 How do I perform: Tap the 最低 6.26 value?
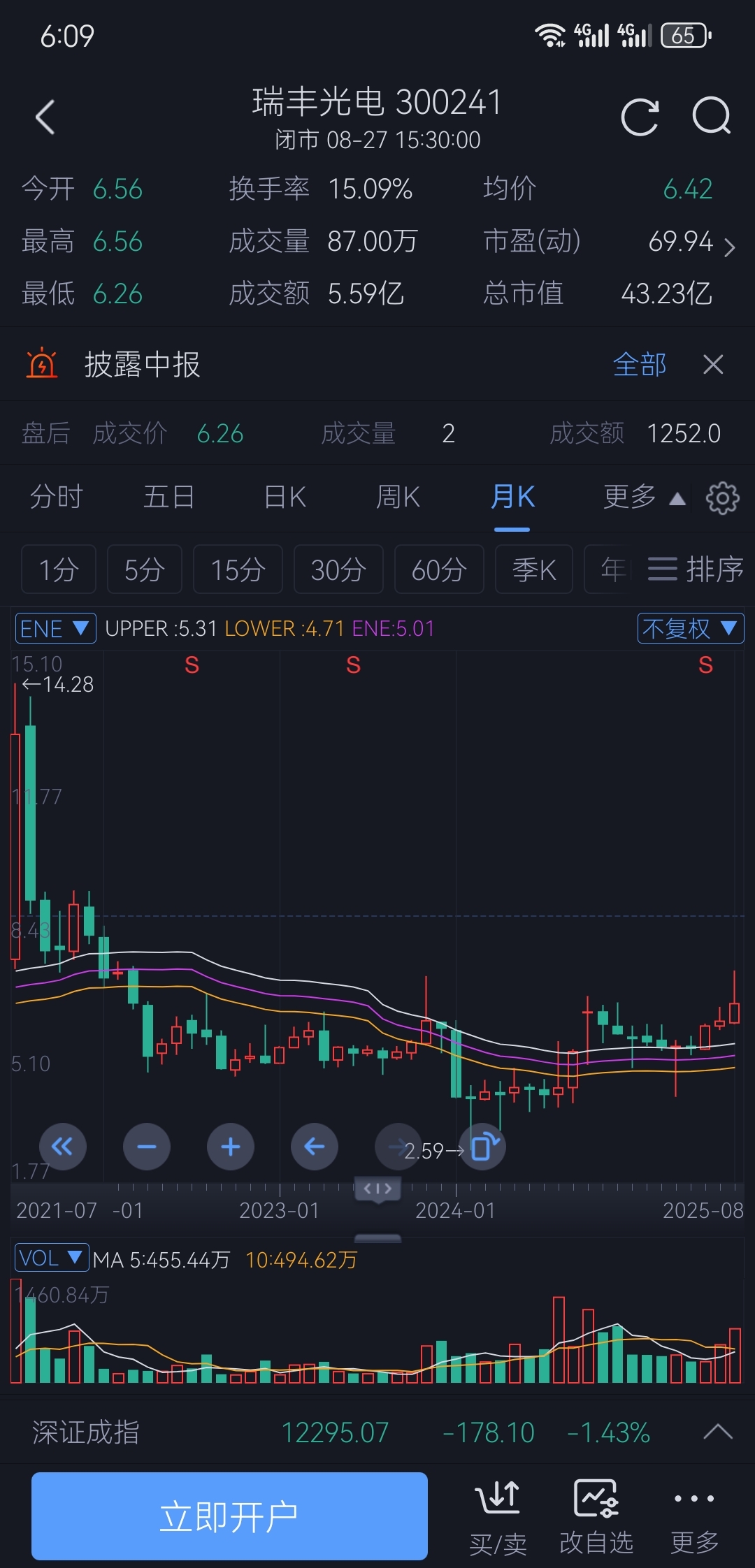coord(117,293)
